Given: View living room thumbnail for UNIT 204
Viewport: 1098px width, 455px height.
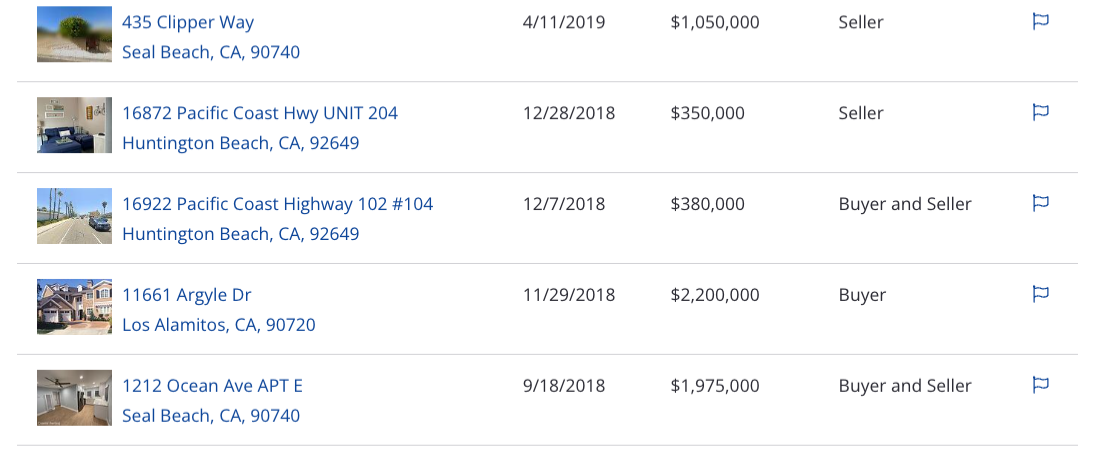Looking at the screenshot, I should tap(74, 125).
